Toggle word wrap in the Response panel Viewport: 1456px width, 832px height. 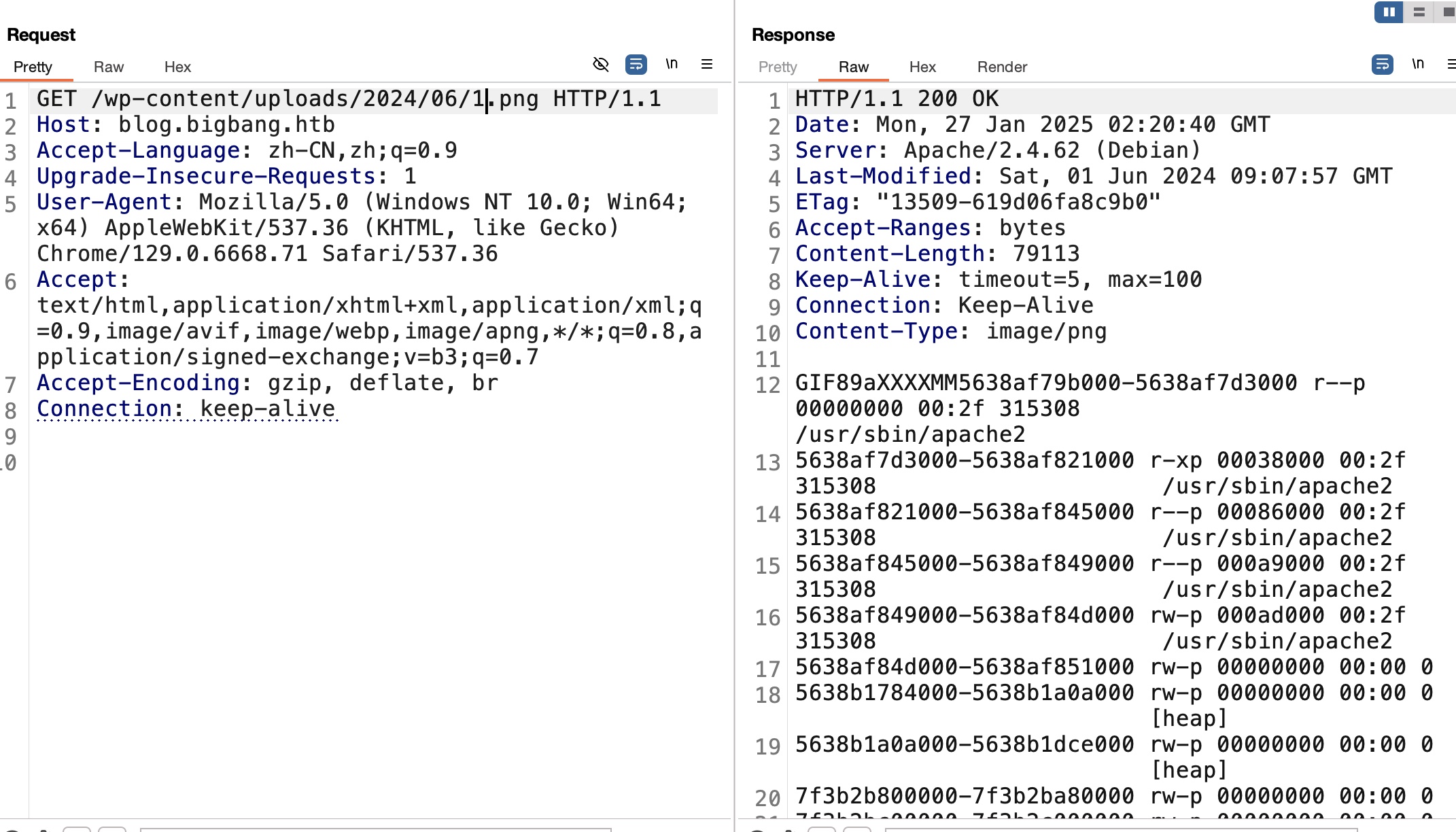[x=1382, y=64]
